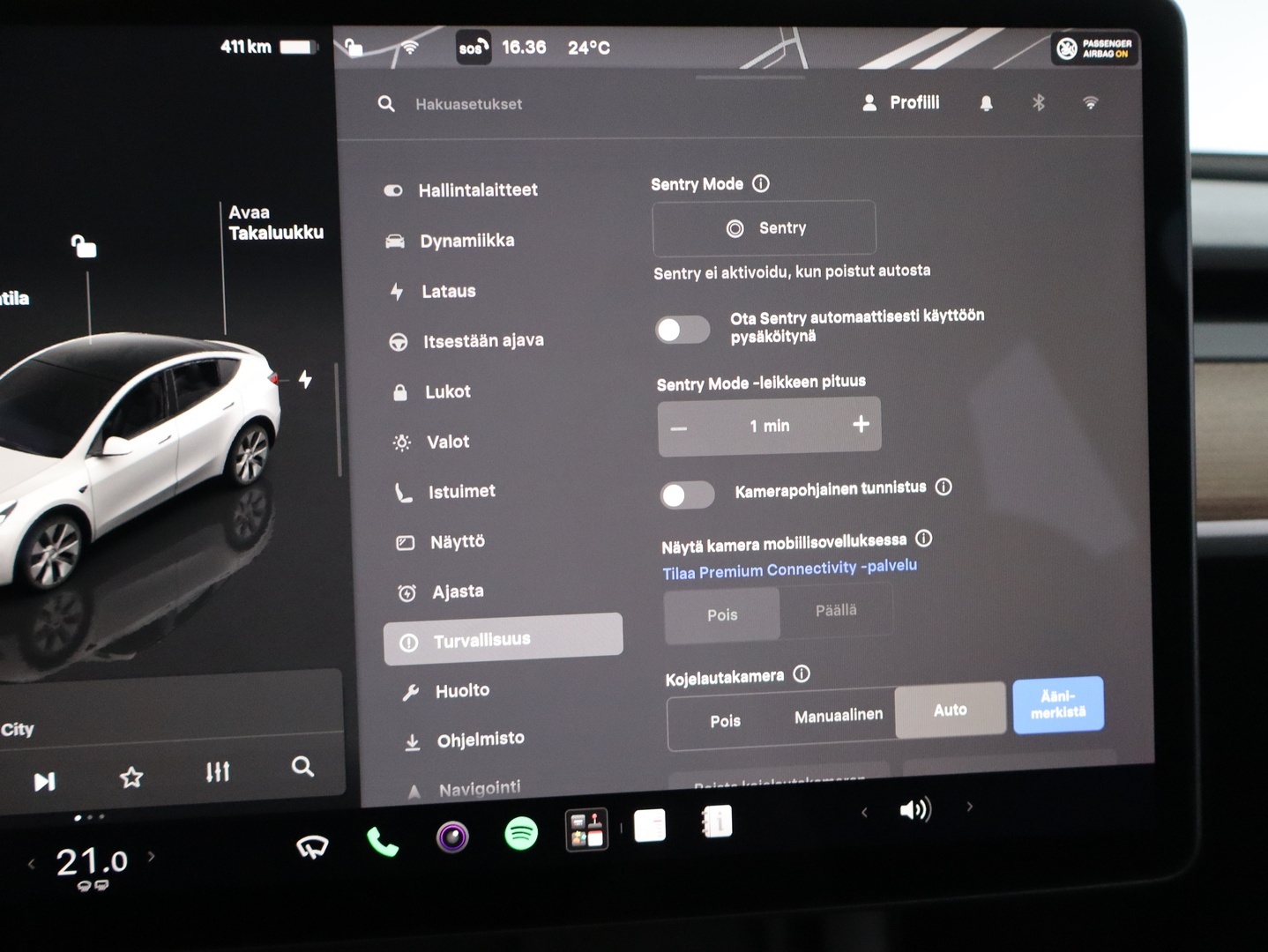This screenshot has height=952, width=1268.
Task: Increase cabin temperature with right chevron
Action: coord(152,856)
